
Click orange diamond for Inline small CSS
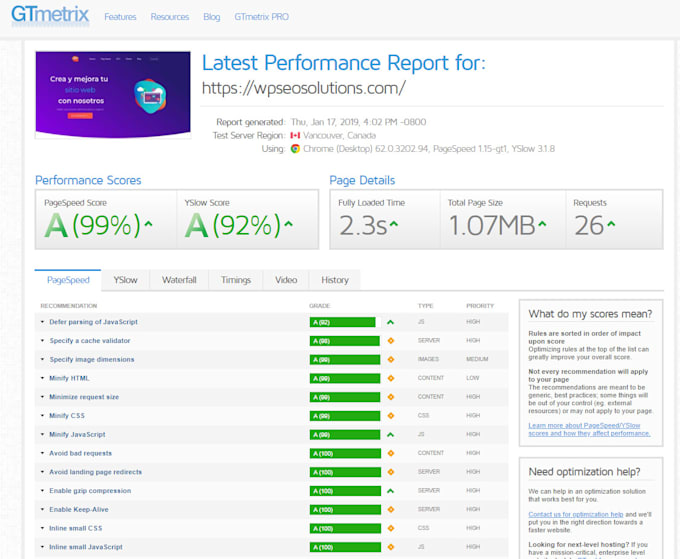point(391,528)
